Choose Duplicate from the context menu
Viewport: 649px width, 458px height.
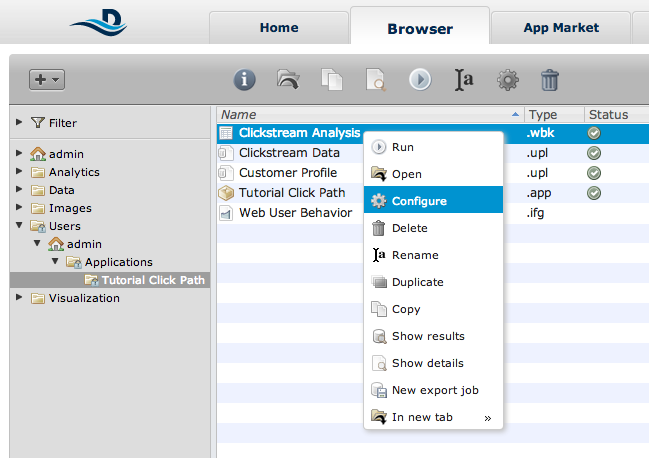pos(433,282)
